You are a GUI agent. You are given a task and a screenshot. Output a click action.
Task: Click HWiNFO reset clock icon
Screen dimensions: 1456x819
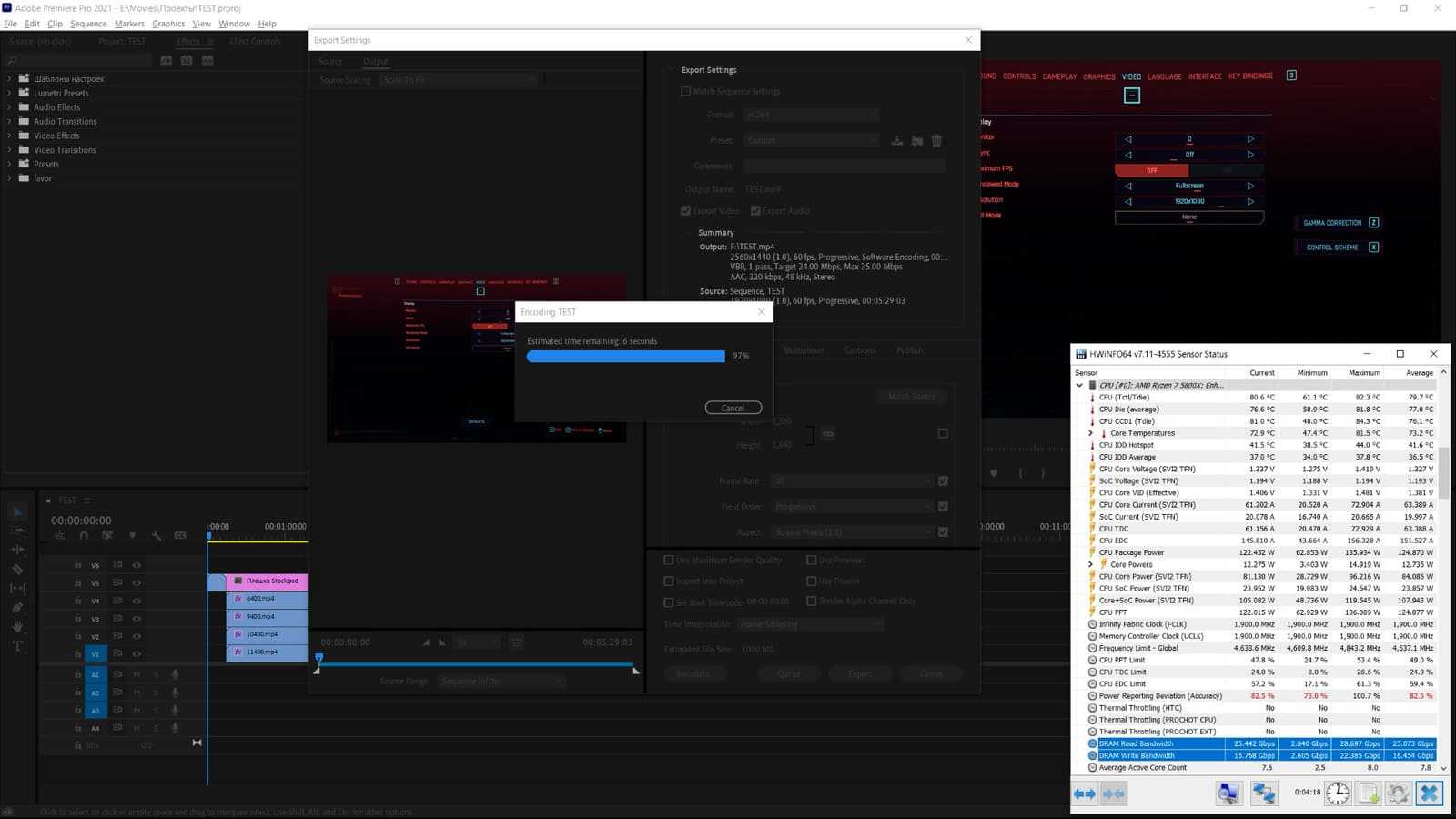pos(1337,794)
